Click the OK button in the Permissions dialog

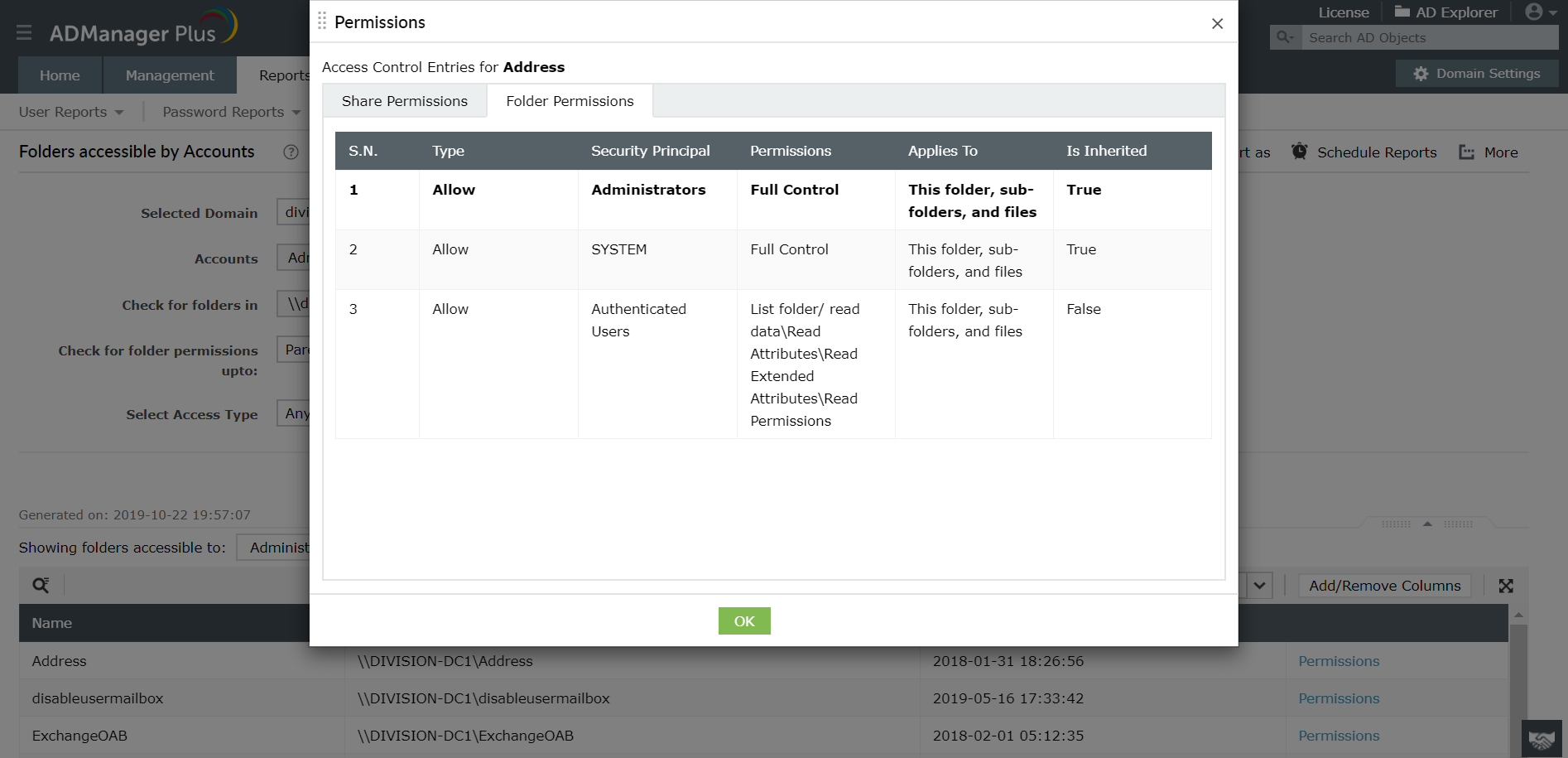pos(743,620)
